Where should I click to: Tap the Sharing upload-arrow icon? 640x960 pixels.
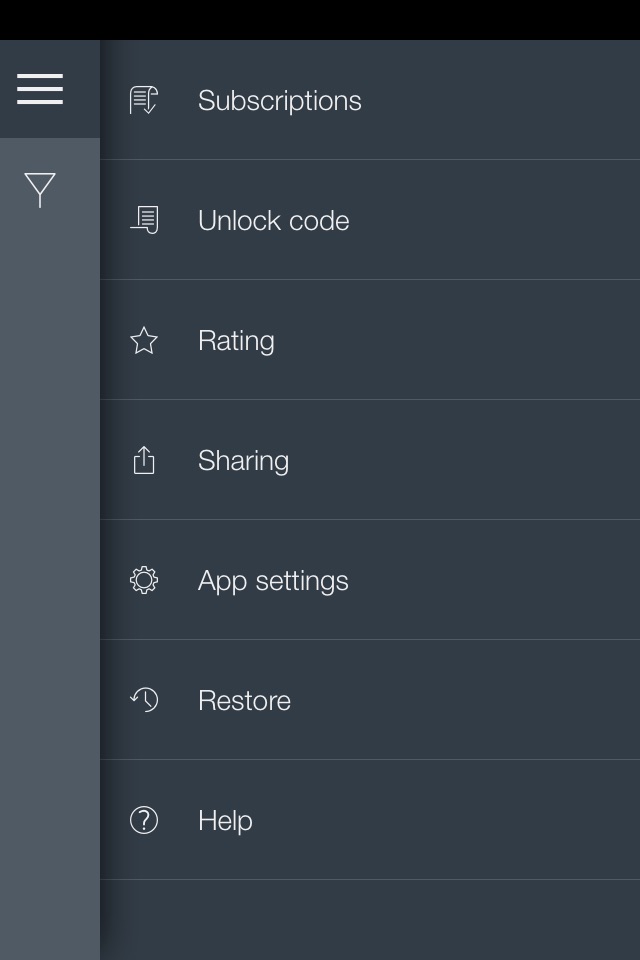tap(144, 460)
